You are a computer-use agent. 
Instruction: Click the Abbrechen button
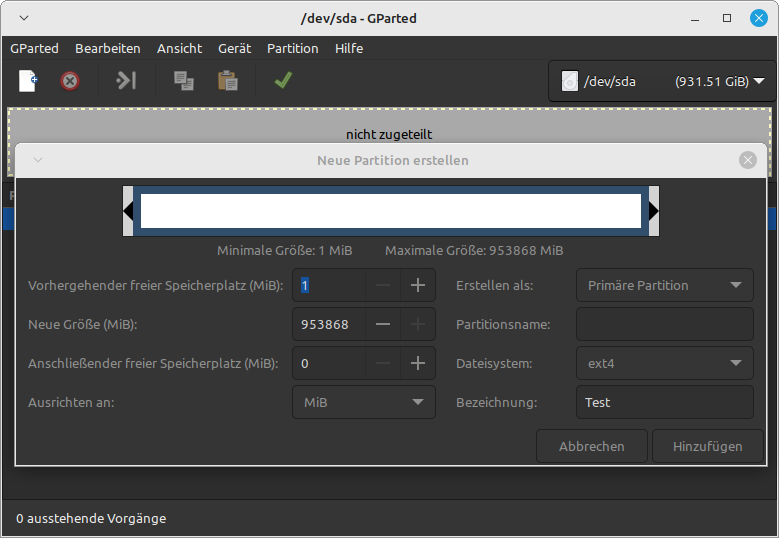coord(592,446)
